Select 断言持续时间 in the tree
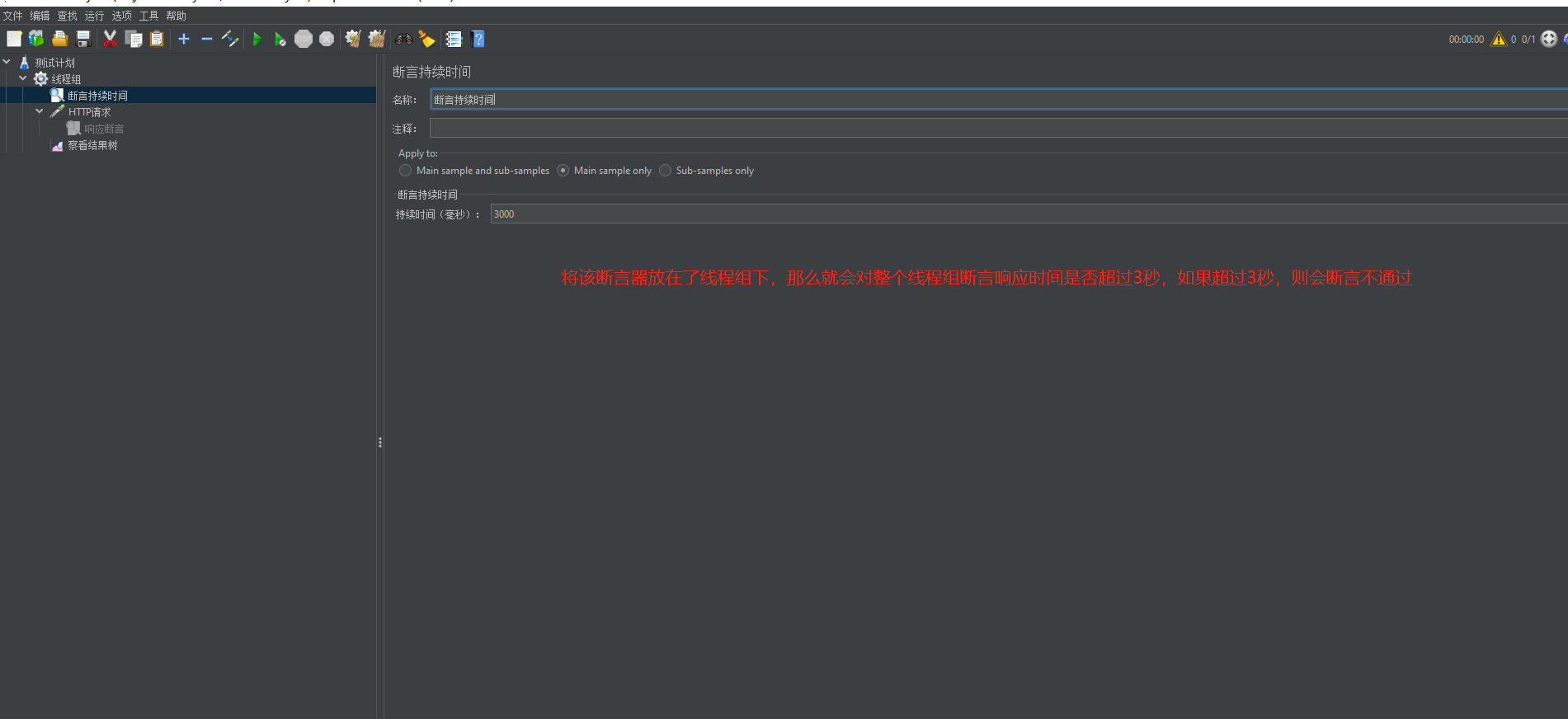The height and width of the screenshot is (719, 1568). click(x=97, y=96)
